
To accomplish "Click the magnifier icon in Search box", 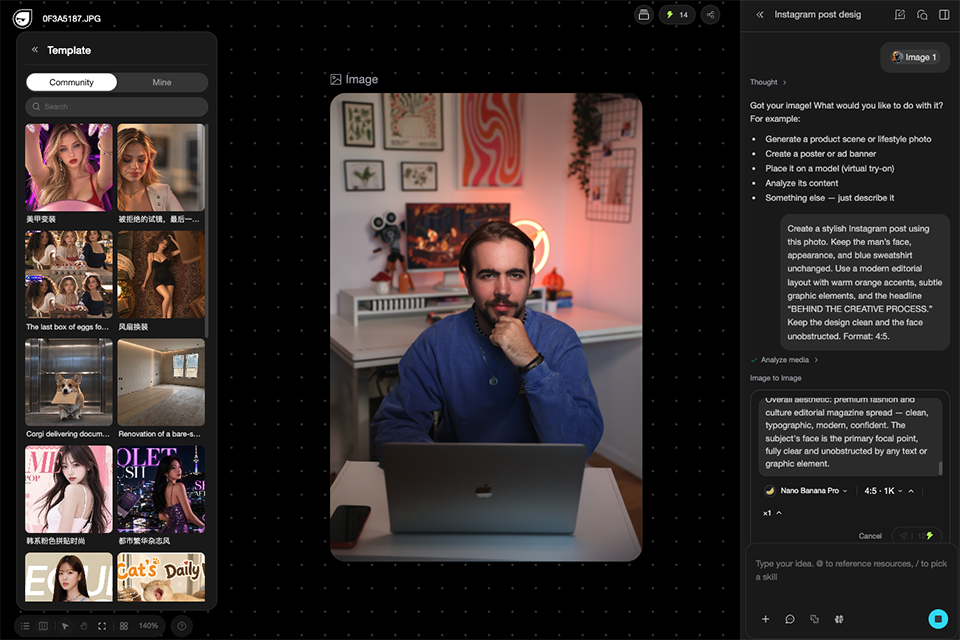I will (36, 107).
